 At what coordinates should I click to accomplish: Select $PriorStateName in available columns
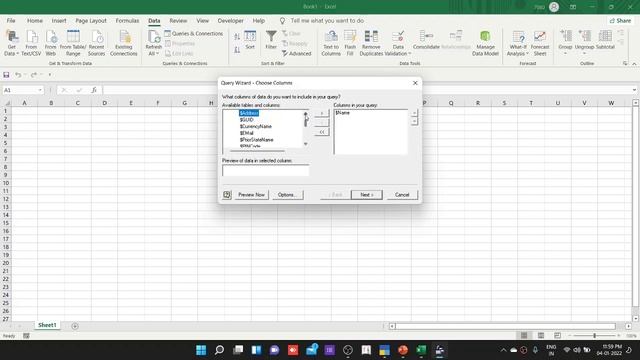(x=256, y=140)
